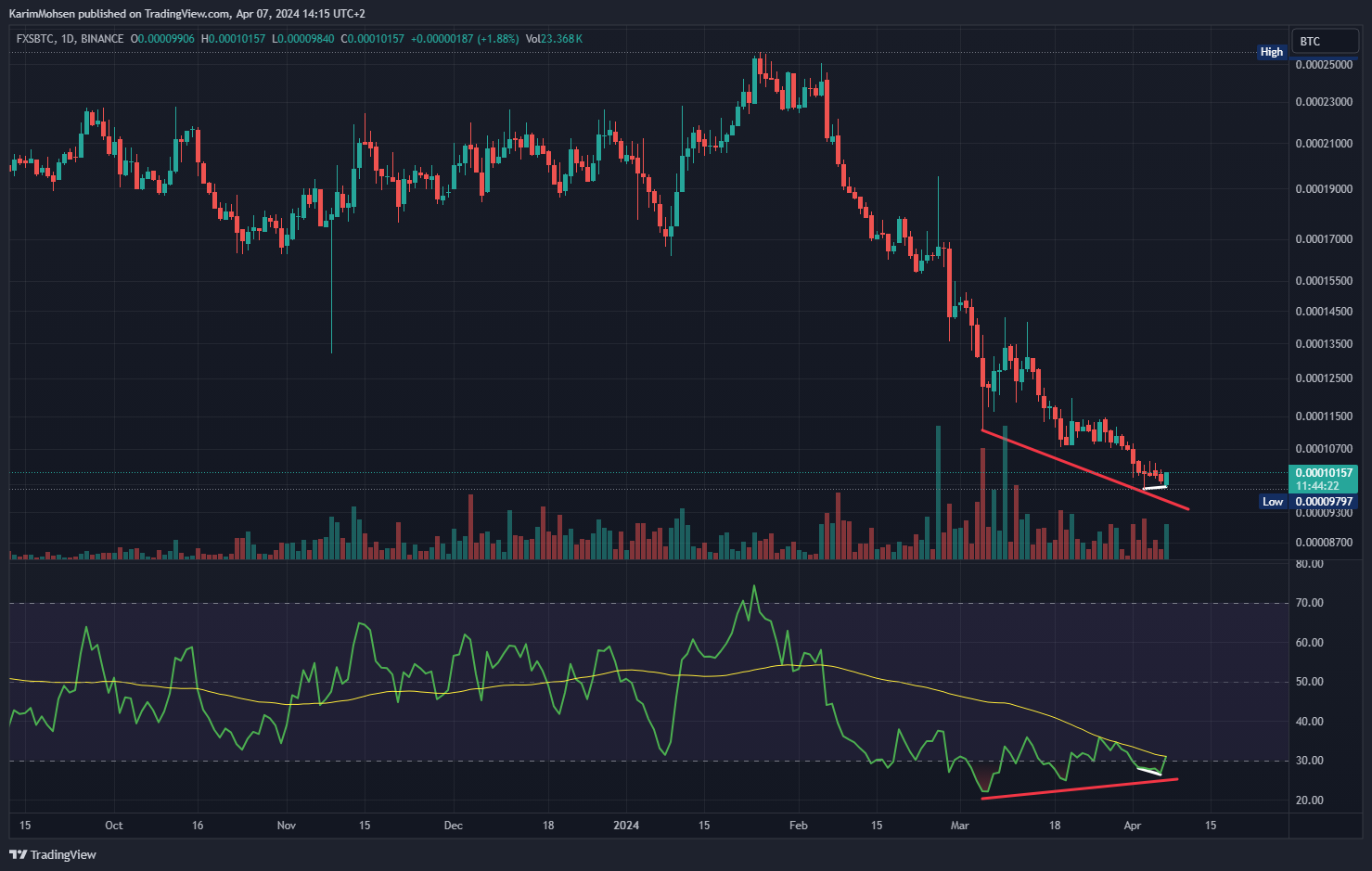Click price axis label 0.00021000
Viewport: 1372px width, 871px height.
(x=1324, y=144)
